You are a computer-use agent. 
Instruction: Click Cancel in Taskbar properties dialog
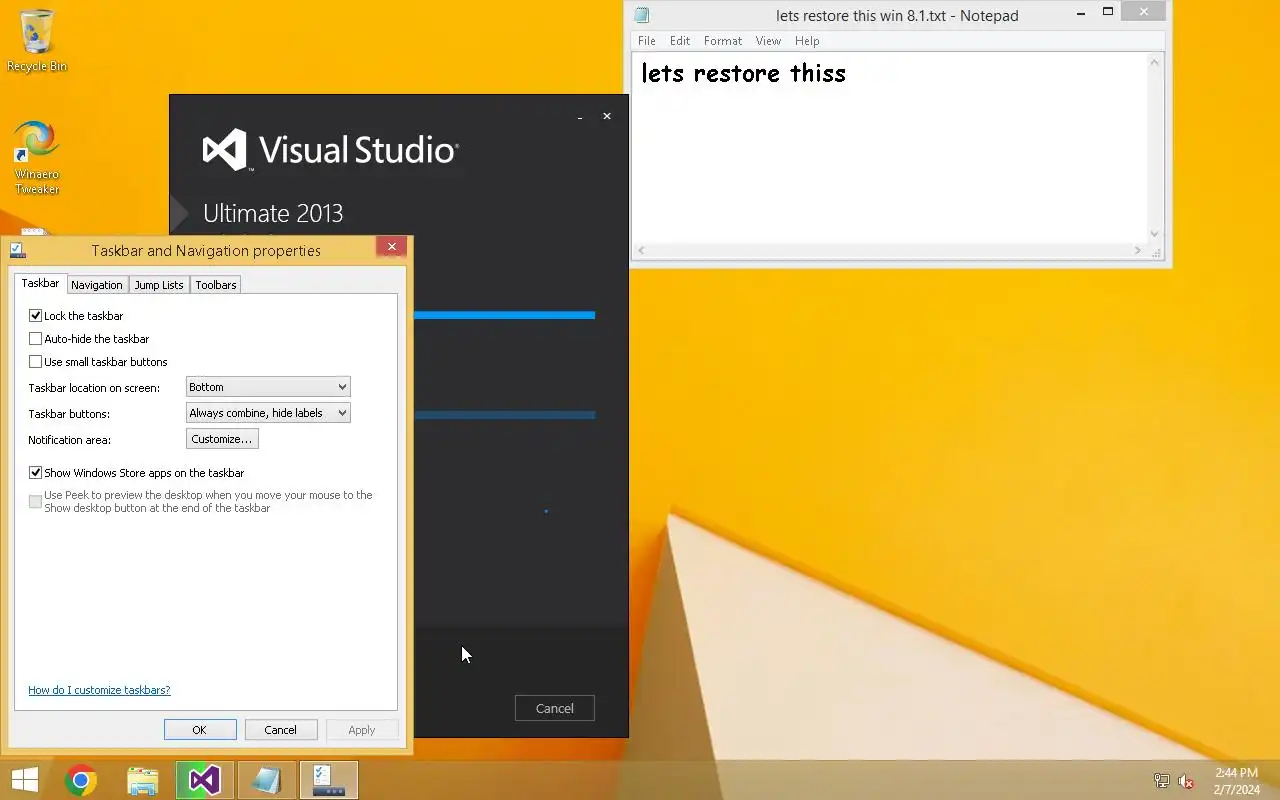[281, 730]
